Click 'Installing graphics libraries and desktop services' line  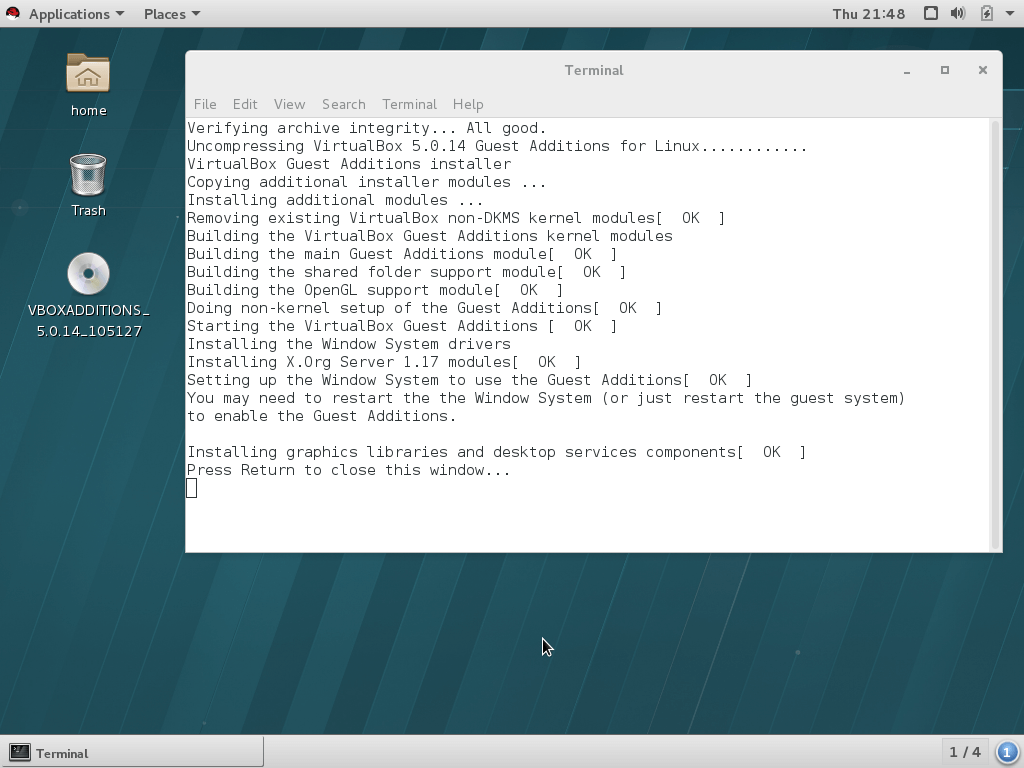coord(496,452)
